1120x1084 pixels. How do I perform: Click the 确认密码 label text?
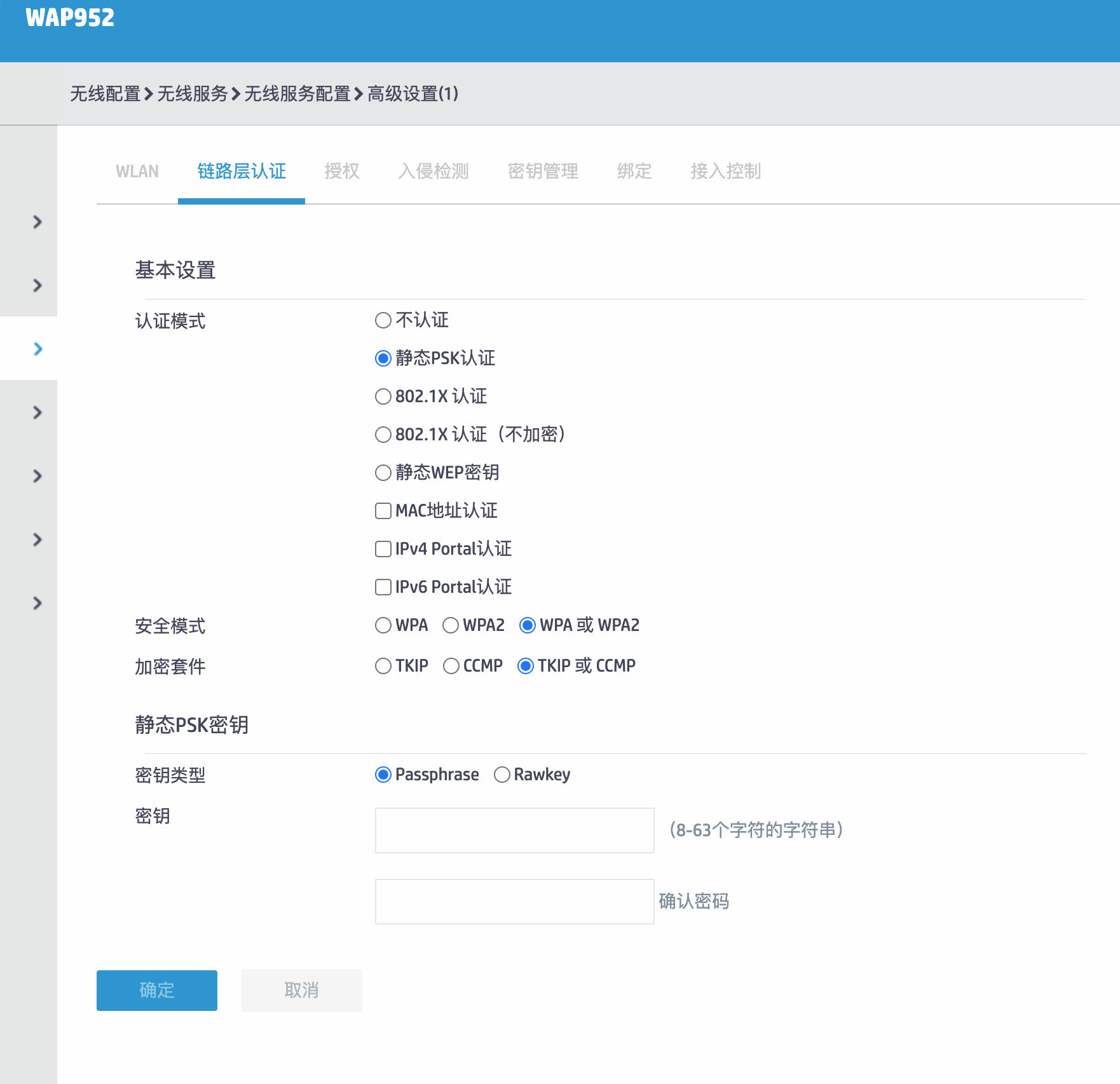pyautogui.click(x=694, y=901)
